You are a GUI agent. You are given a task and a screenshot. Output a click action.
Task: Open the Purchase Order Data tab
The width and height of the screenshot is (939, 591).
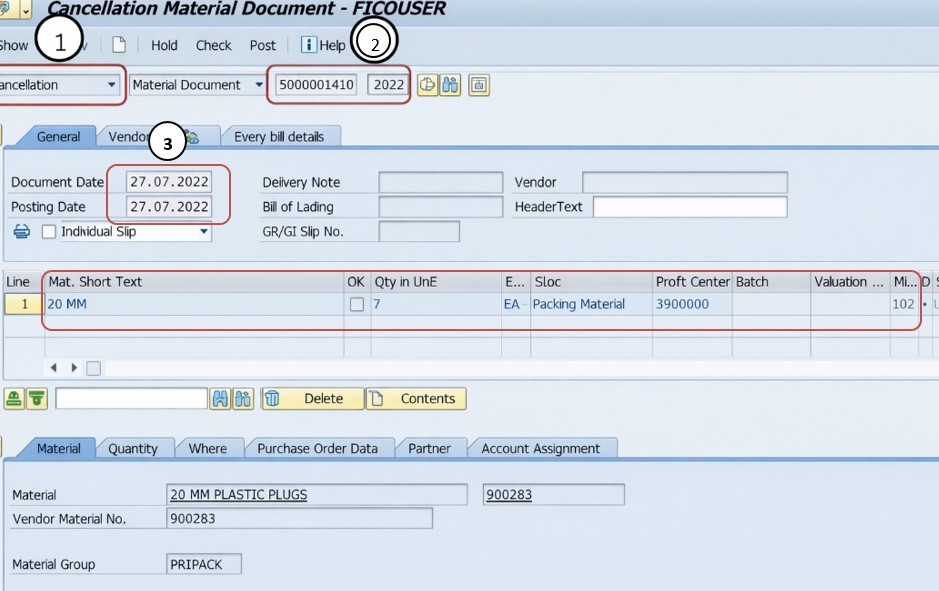(x=317, y=448)
